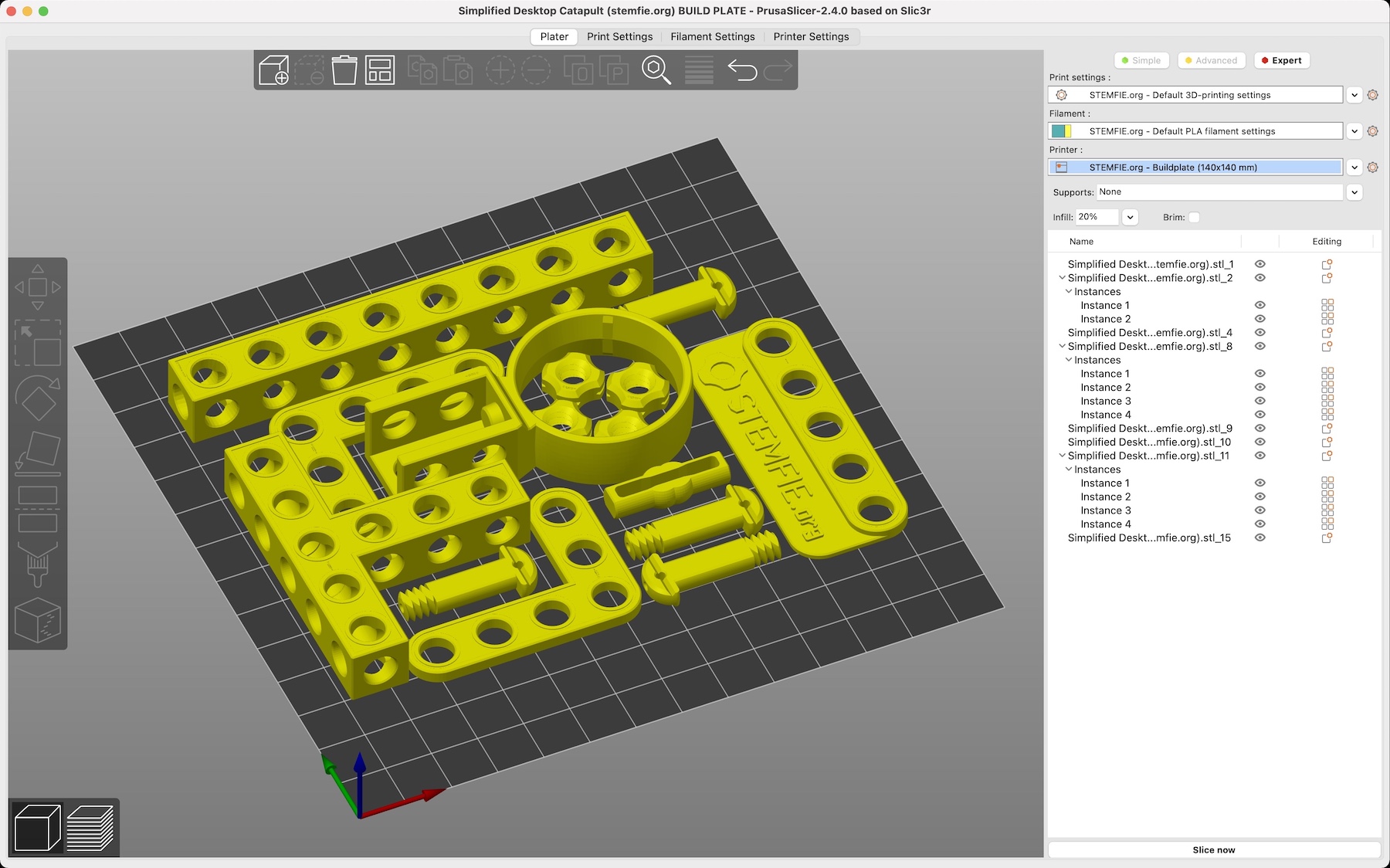Select the Place on face tool

38,454
